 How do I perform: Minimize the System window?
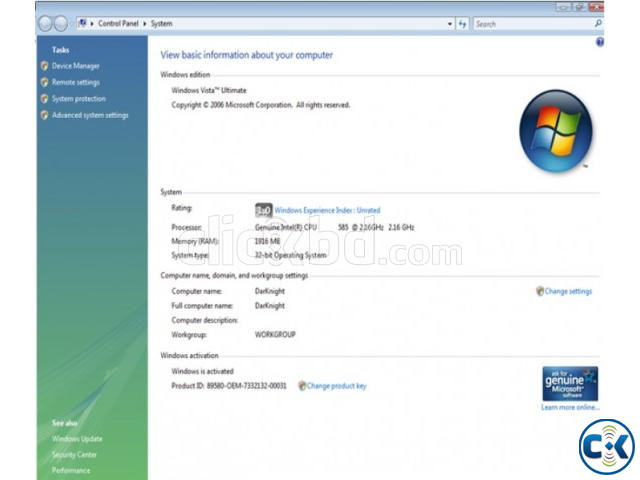(563, 7)
